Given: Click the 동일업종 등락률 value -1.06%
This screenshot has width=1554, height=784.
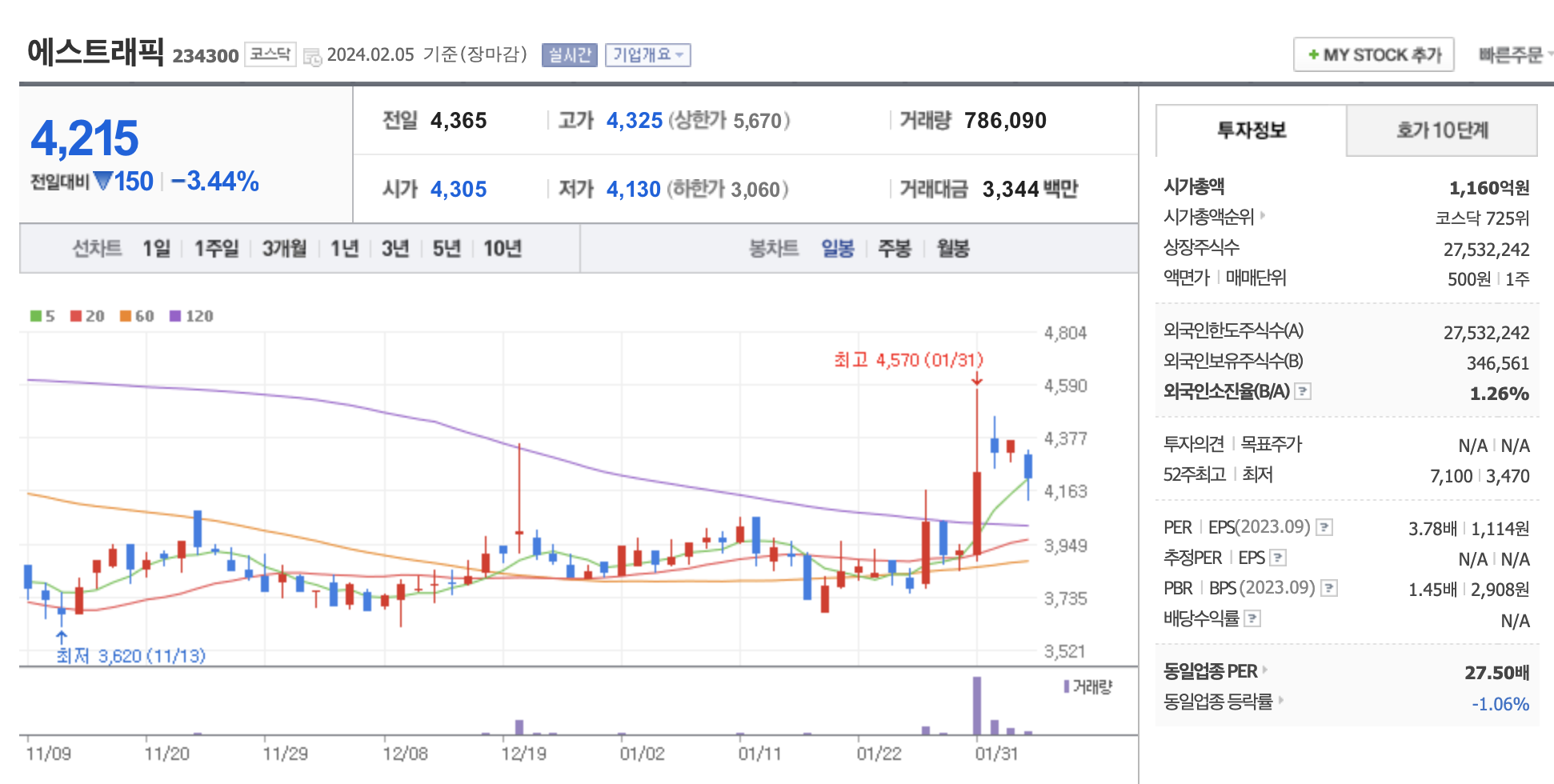Looking at the screenshot, I should 1500,704.
